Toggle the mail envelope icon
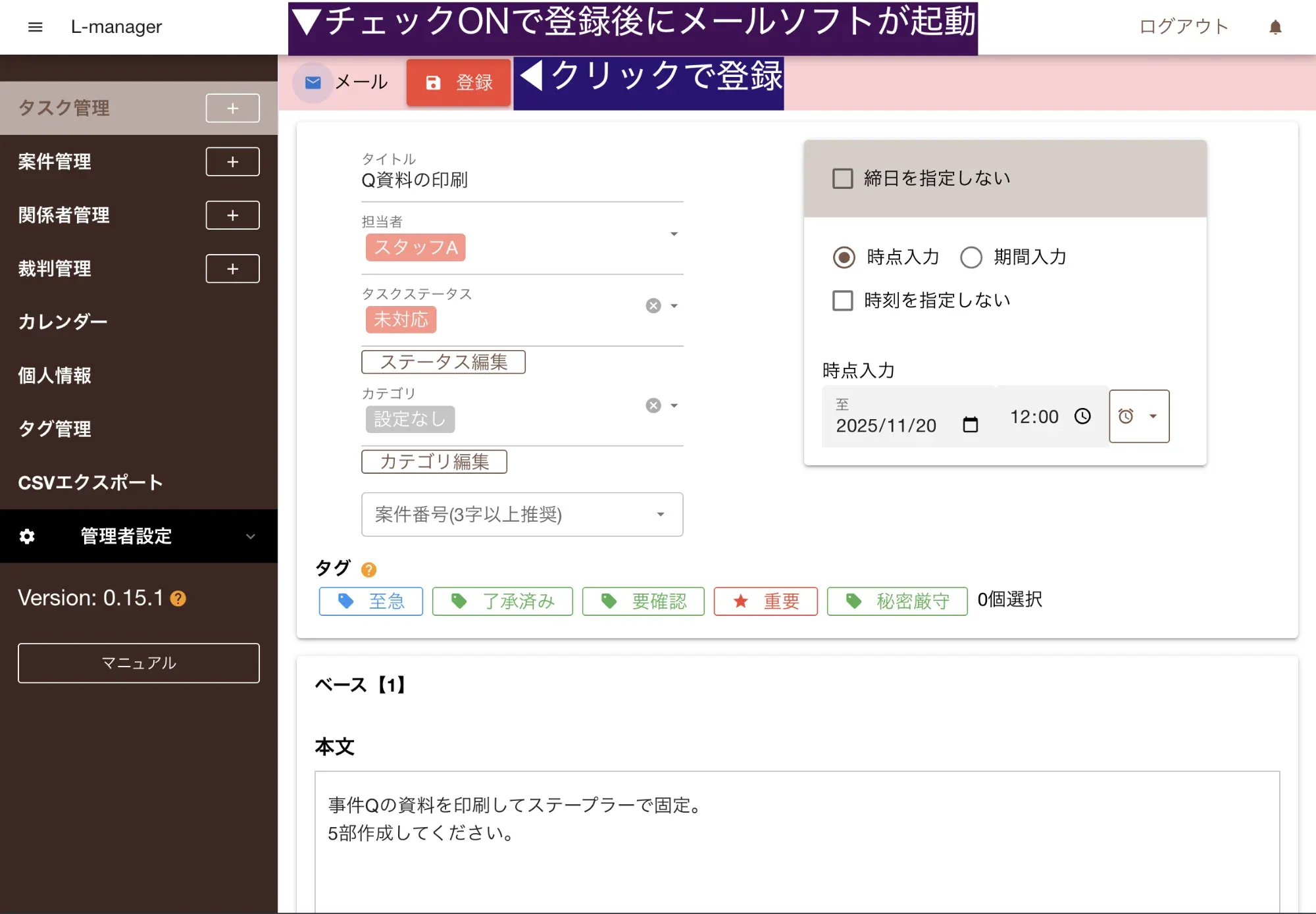Screen dimensions: 1316x914 point(313,82)
